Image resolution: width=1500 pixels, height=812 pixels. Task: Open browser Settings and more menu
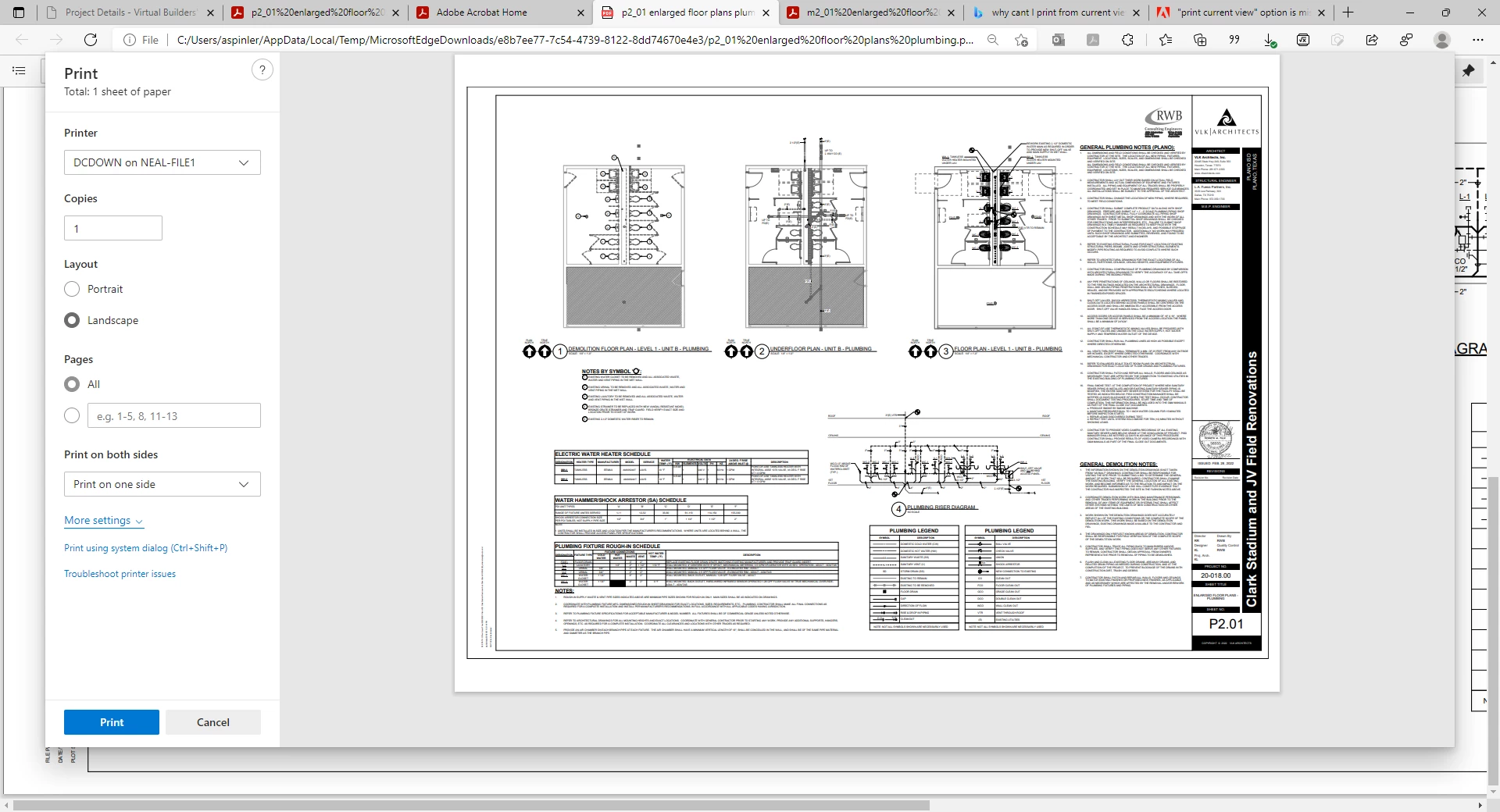click(1478, 40)
